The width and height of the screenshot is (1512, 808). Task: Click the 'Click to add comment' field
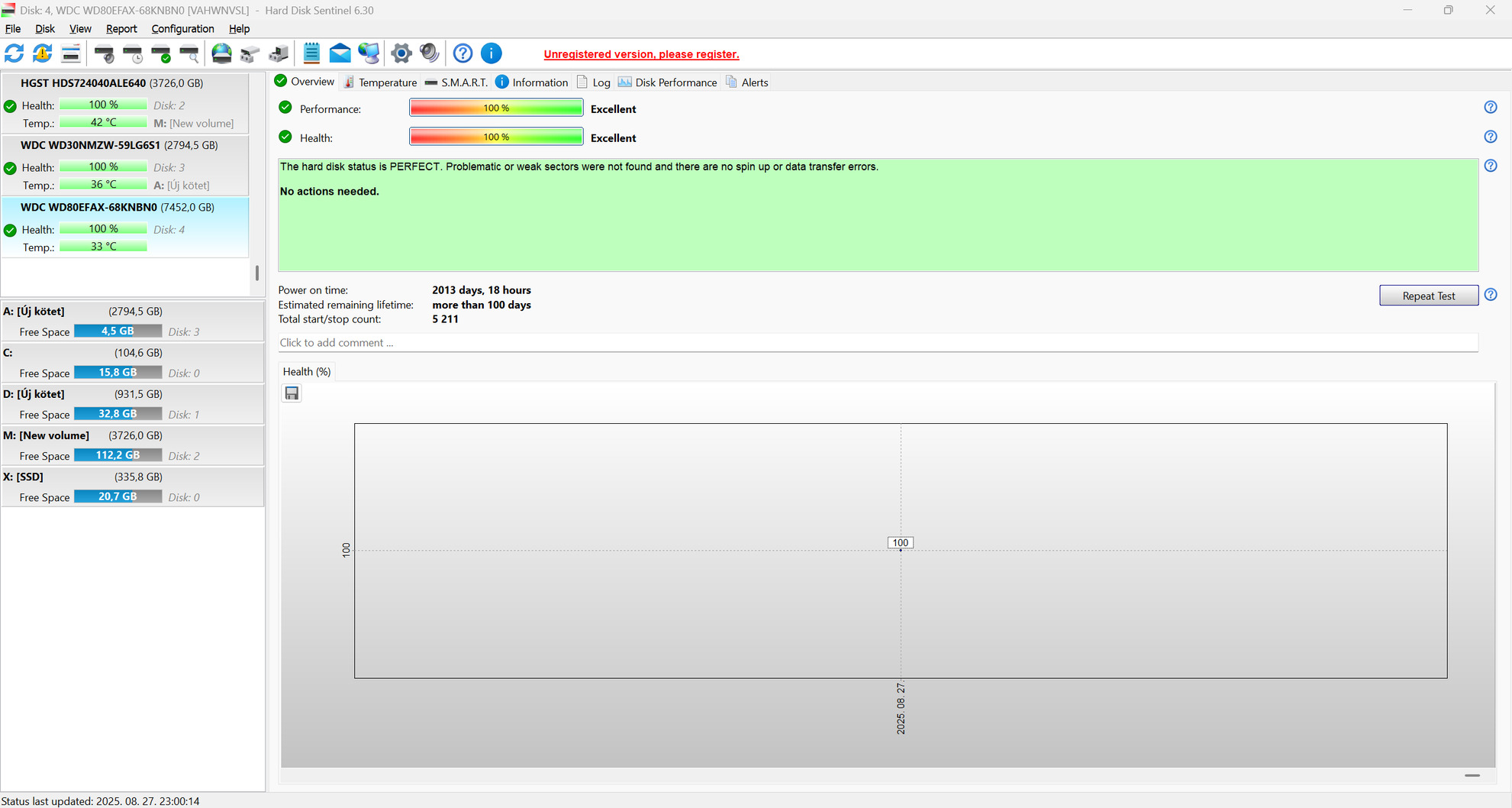tap(878, 343)
